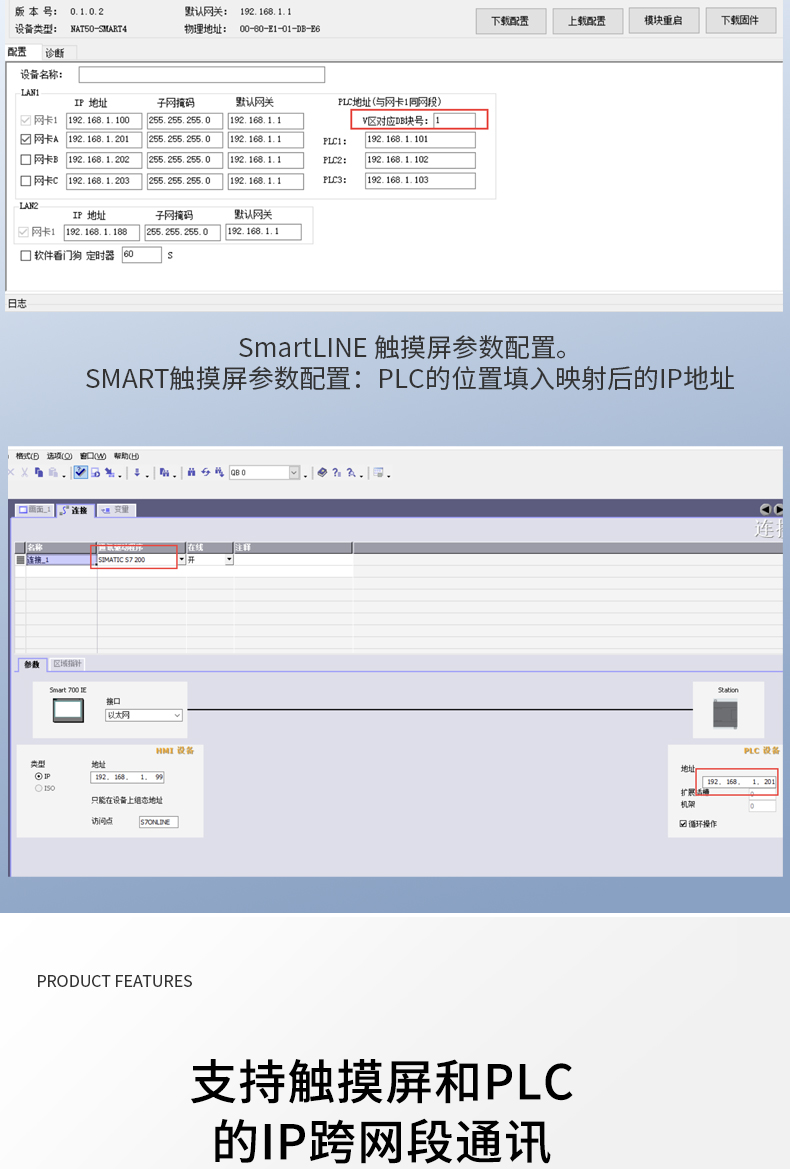790x1169 pixels.
Task: Click the PLC3 address field 192.168.1.103
Action: (x=420, y=180)
